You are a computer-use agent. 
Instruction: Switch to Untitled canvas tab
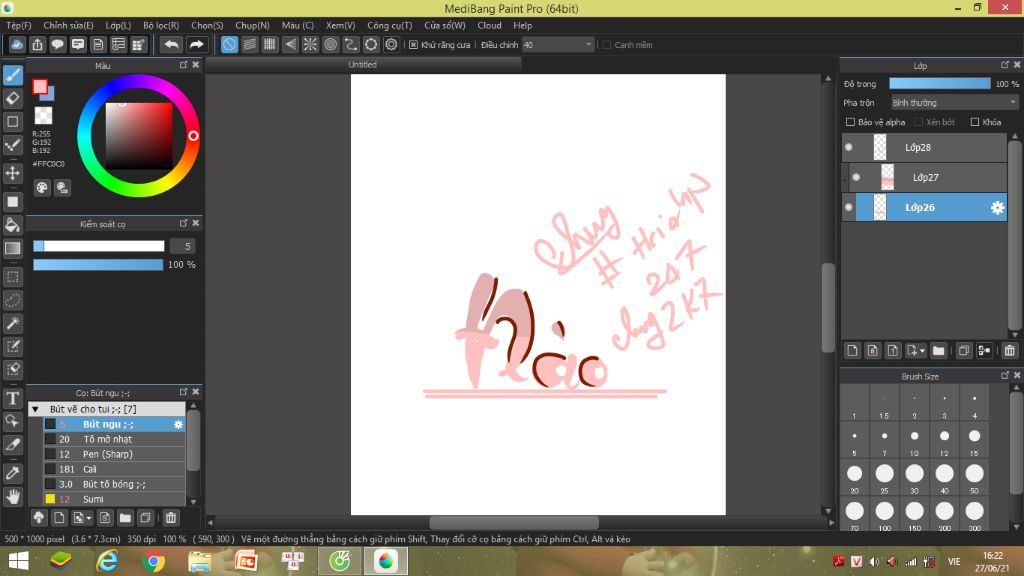tap(362, 65)
